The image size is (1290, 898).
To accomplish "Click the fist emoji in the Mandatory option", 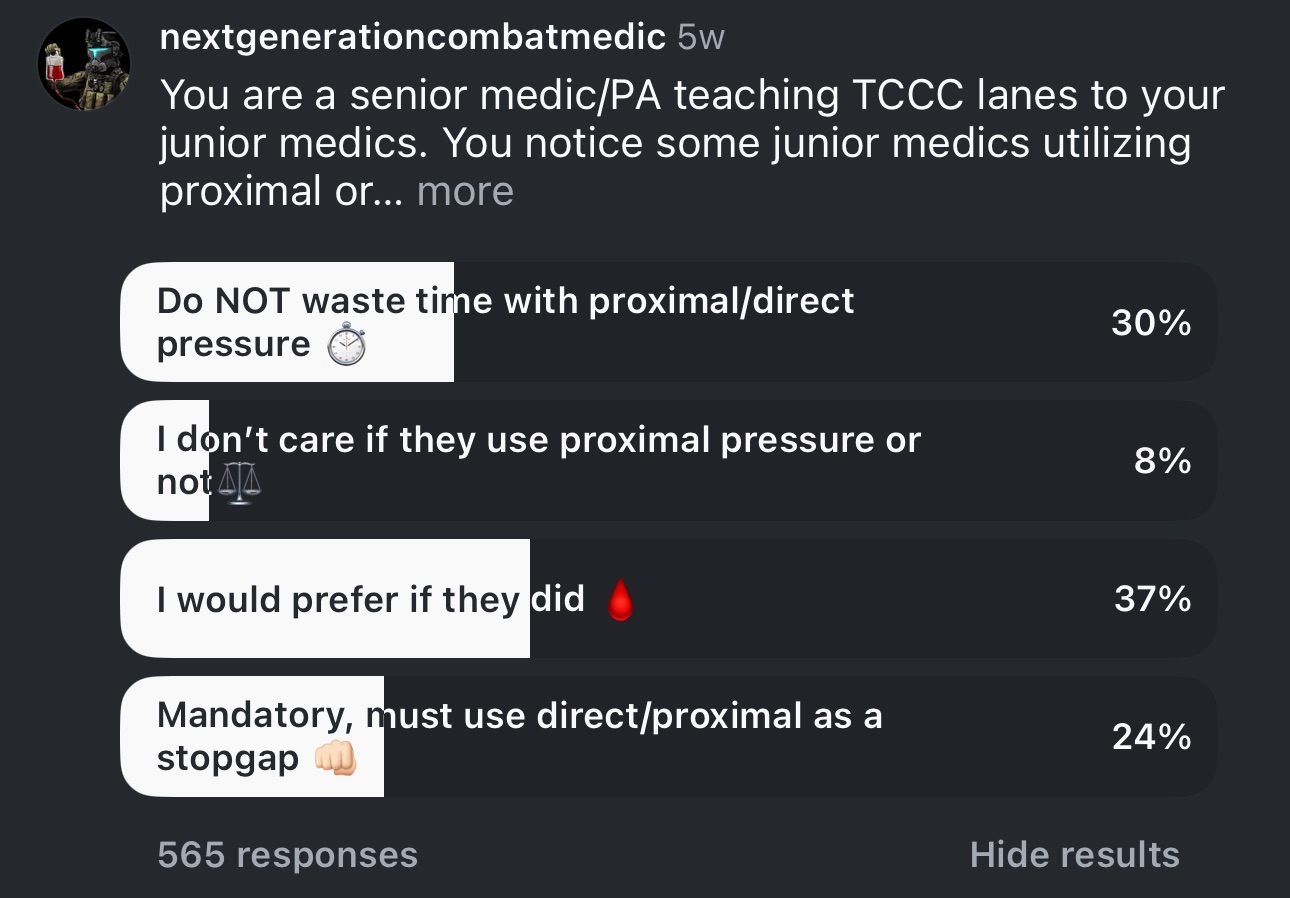I will tap(335, 759).
